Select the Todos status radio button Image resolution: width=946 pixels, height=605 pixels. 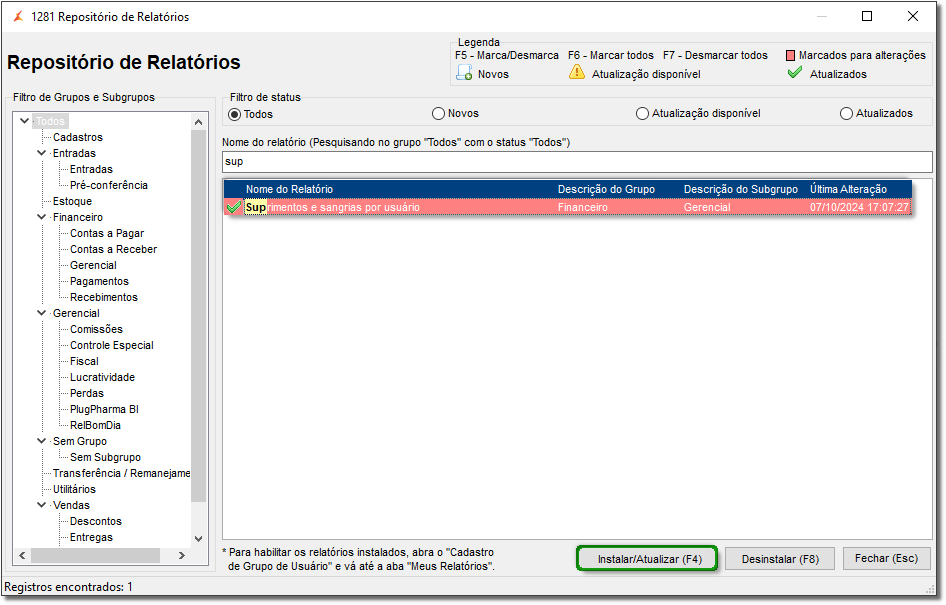(235, 115)
